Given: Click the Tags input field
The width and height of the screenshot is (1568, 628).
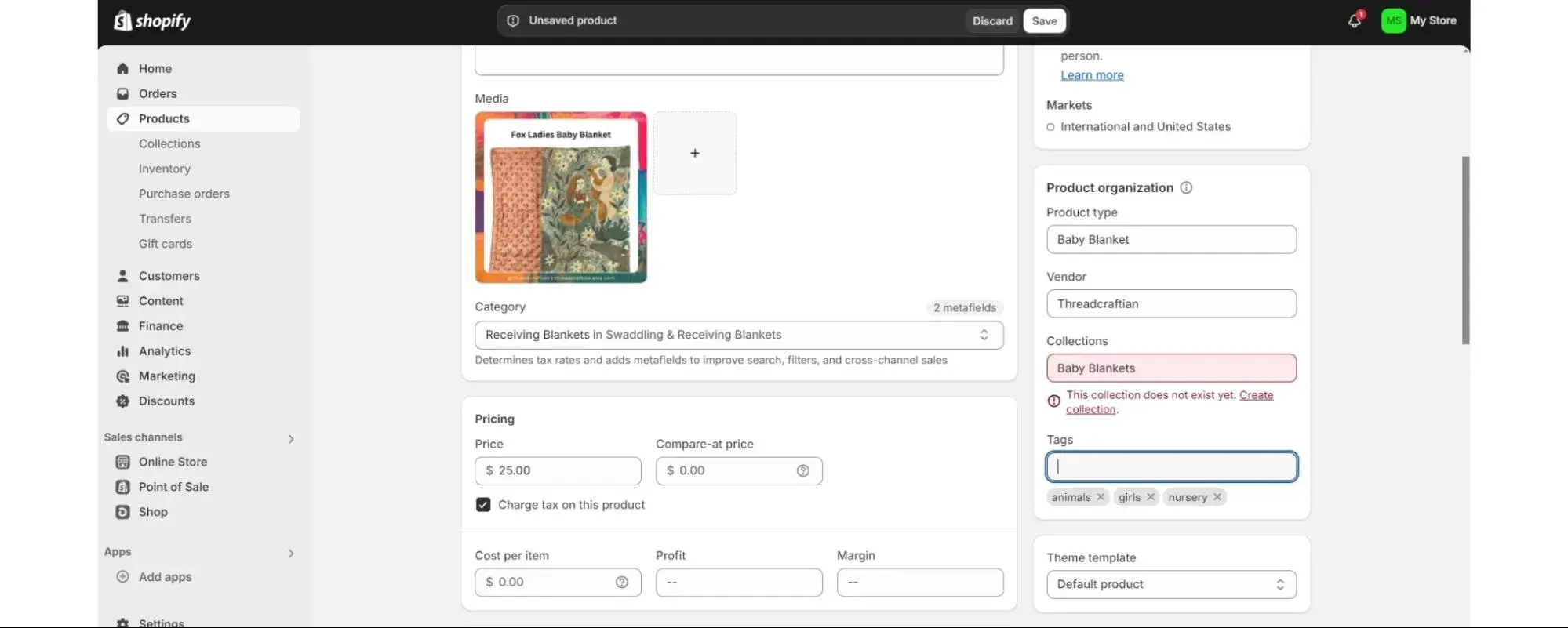Looking at the screenshot, I should click(1171, 467).
